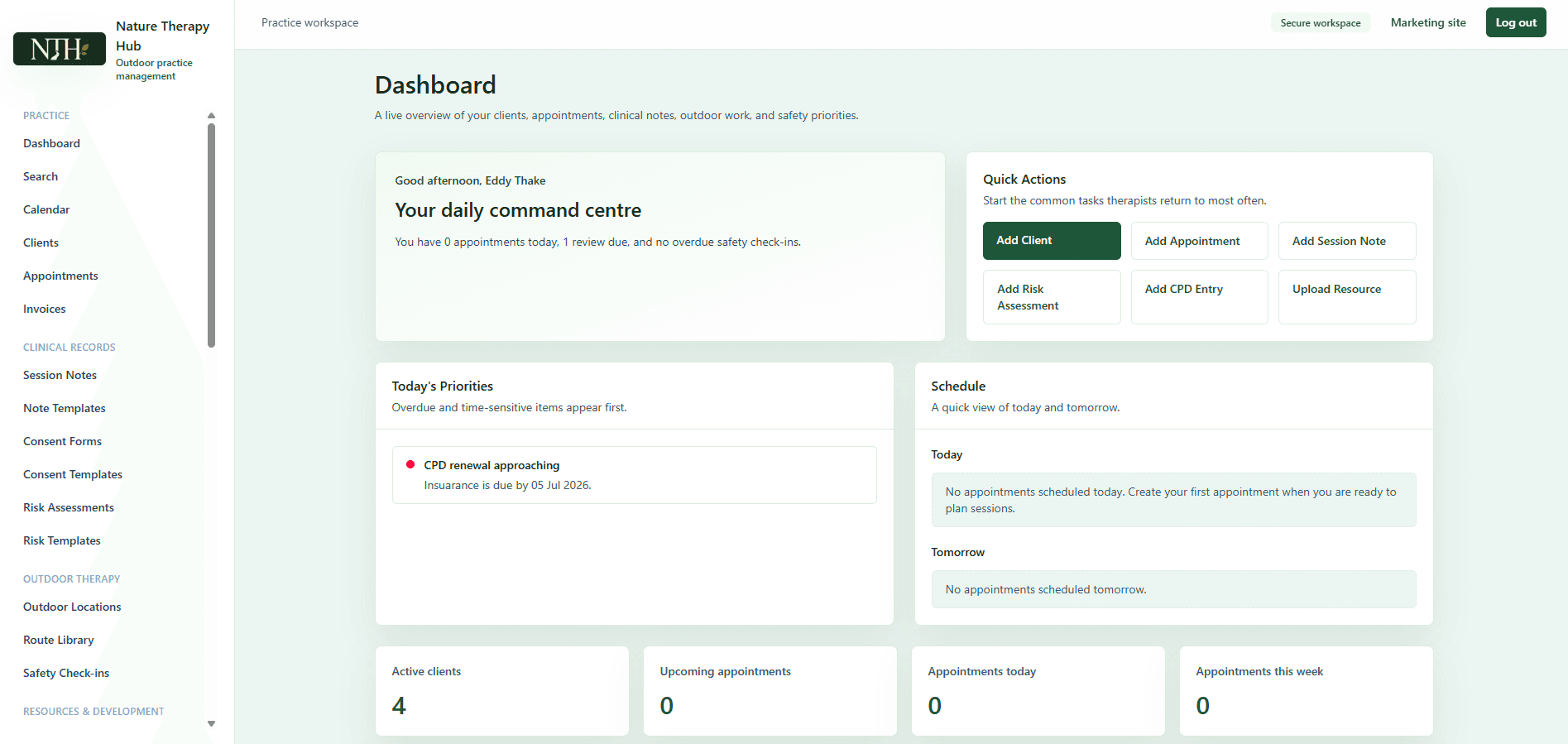This screenshot has width=1568, height=744.
Task: Click Add Risk Assessment quick action
Action: pyautogui.click(x=1052, y=297)
